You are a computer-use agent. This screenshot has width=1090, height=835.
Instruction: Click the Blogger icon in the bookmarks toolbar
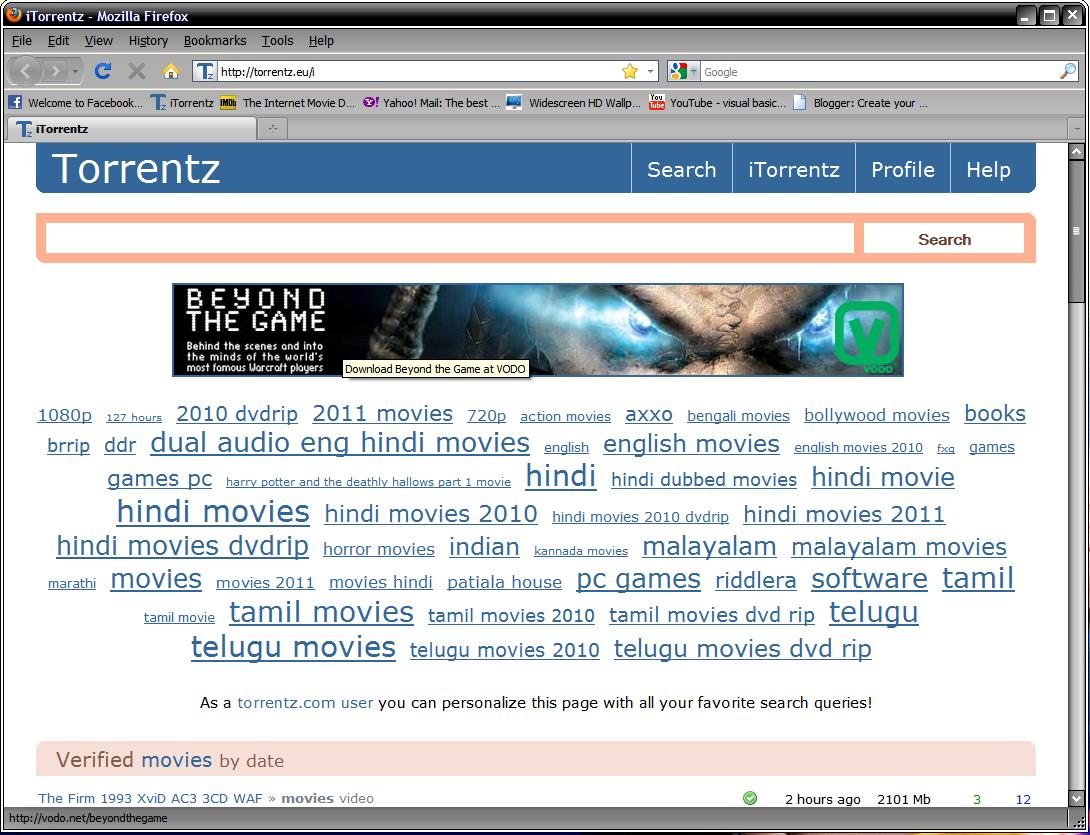point(799,102)
